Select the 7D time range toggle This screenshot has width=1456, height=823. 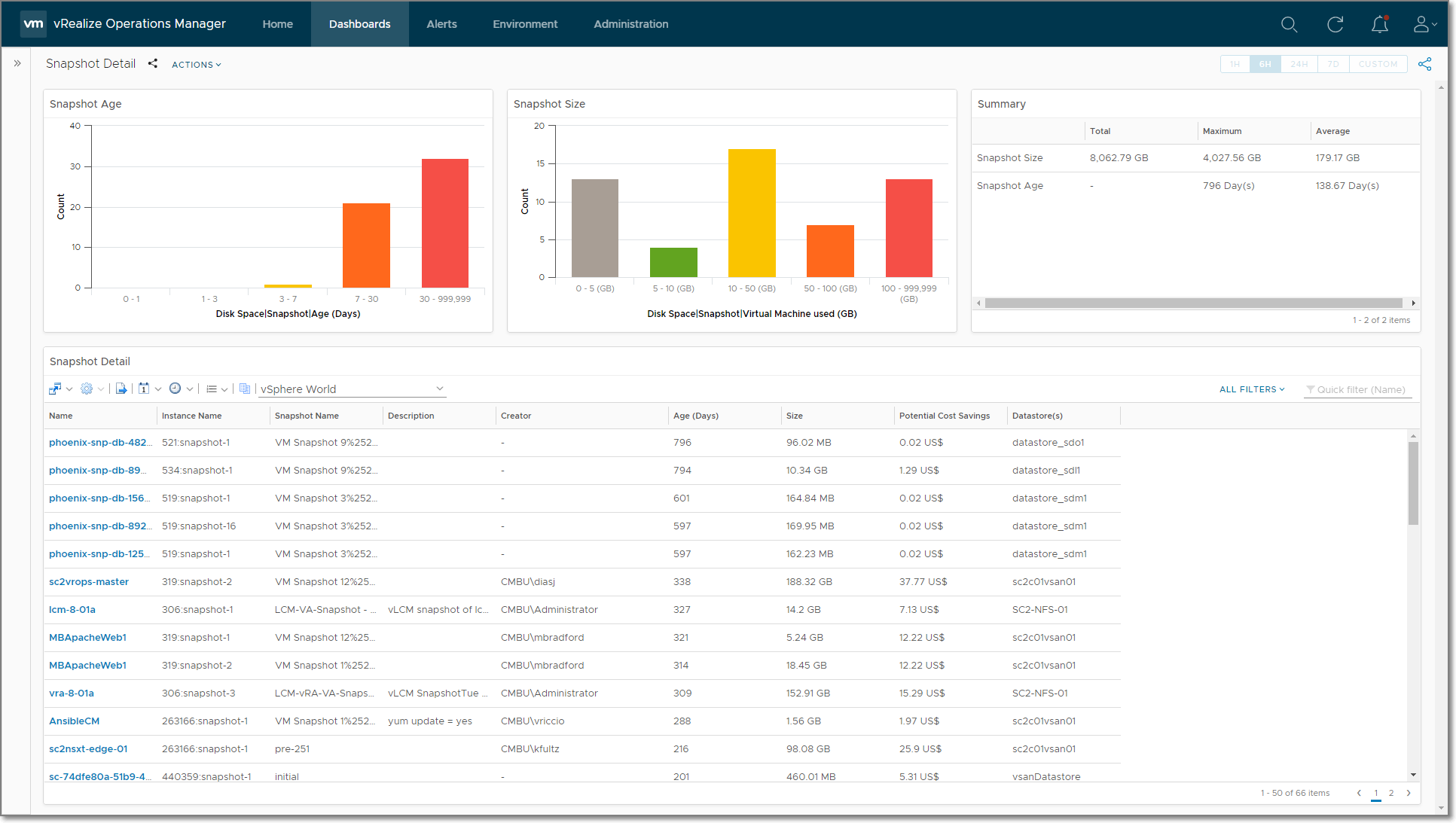[x=1332, y=64]
